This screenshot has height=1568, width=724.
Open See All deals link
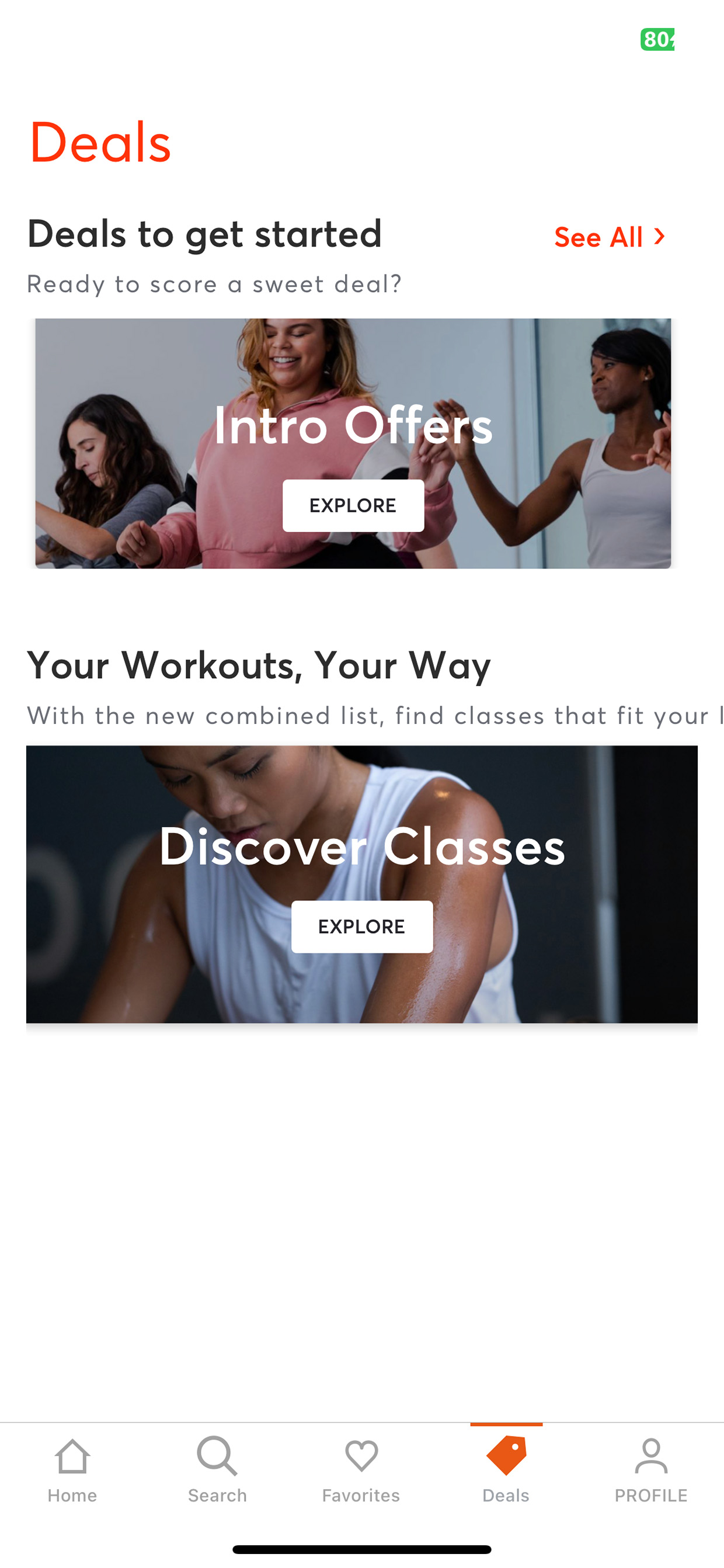(x=610, y=237)
